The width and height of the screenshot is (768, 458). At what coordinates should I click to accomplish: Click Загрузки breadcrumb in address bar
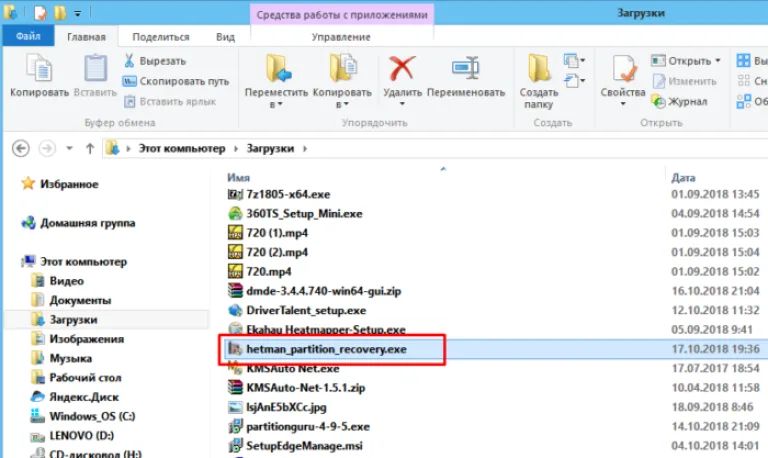click(x=270, y=148)
